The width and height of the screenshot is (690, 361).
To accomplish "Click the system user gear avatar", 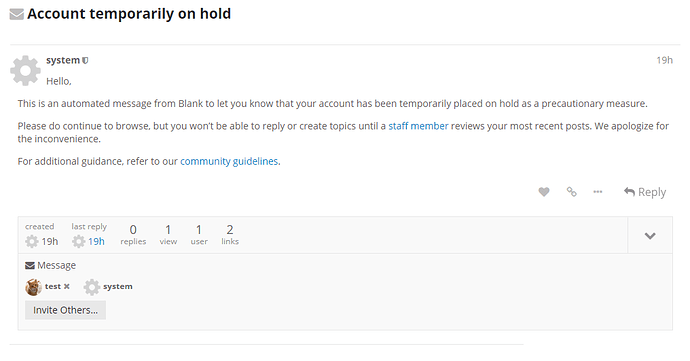I will coord(26,70).
